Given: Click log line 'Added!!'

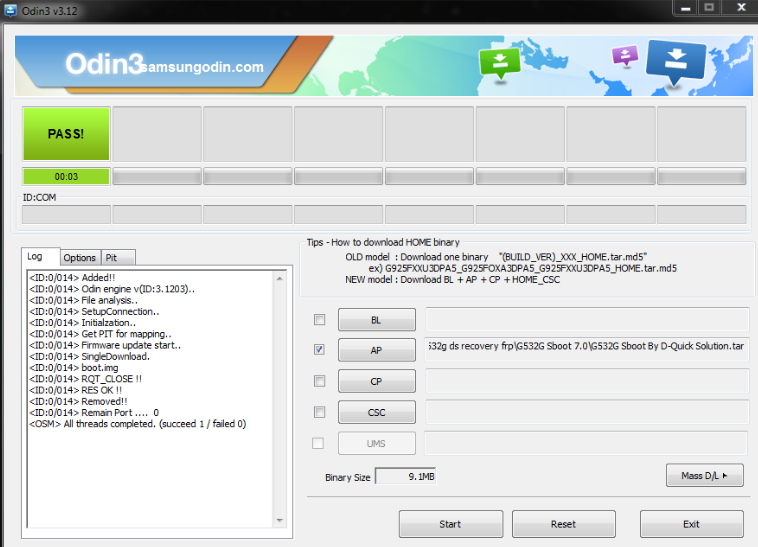Looking at the screenshot, I should point(72,277).
